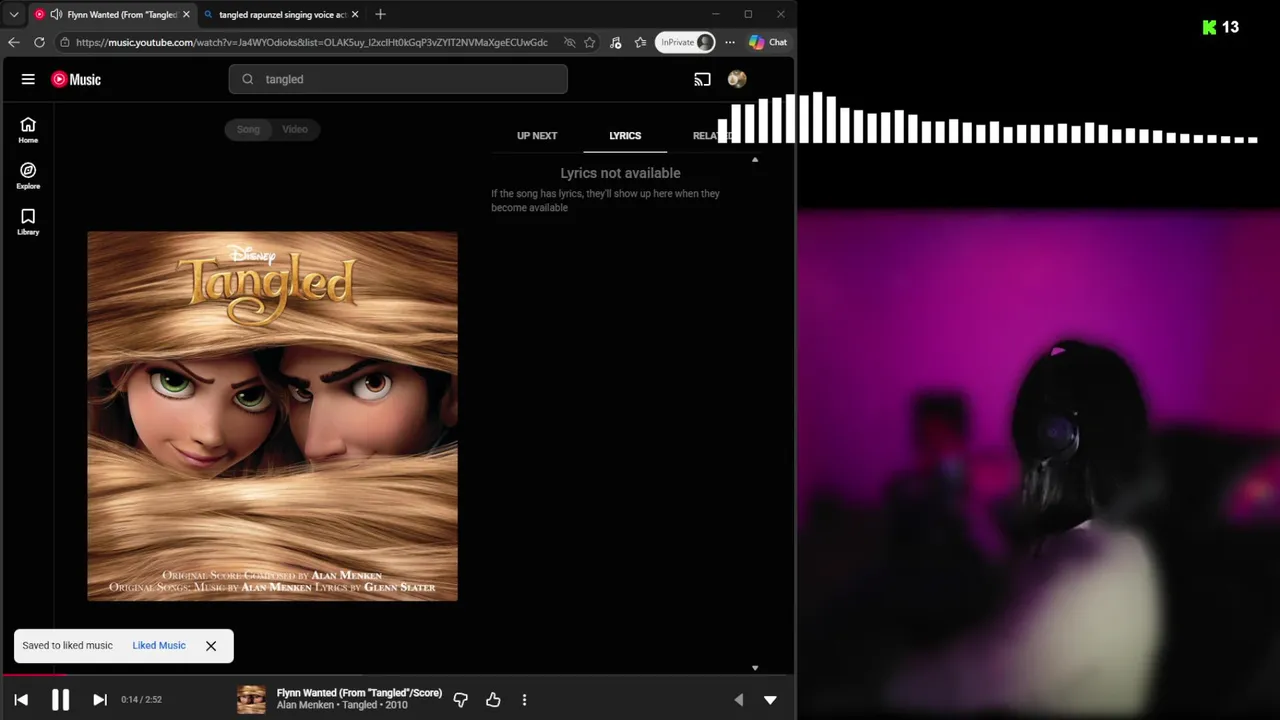Collapse the player page with down arrow
The width and height of the screenshot is (1280, 720).
(x=770, y=700)
